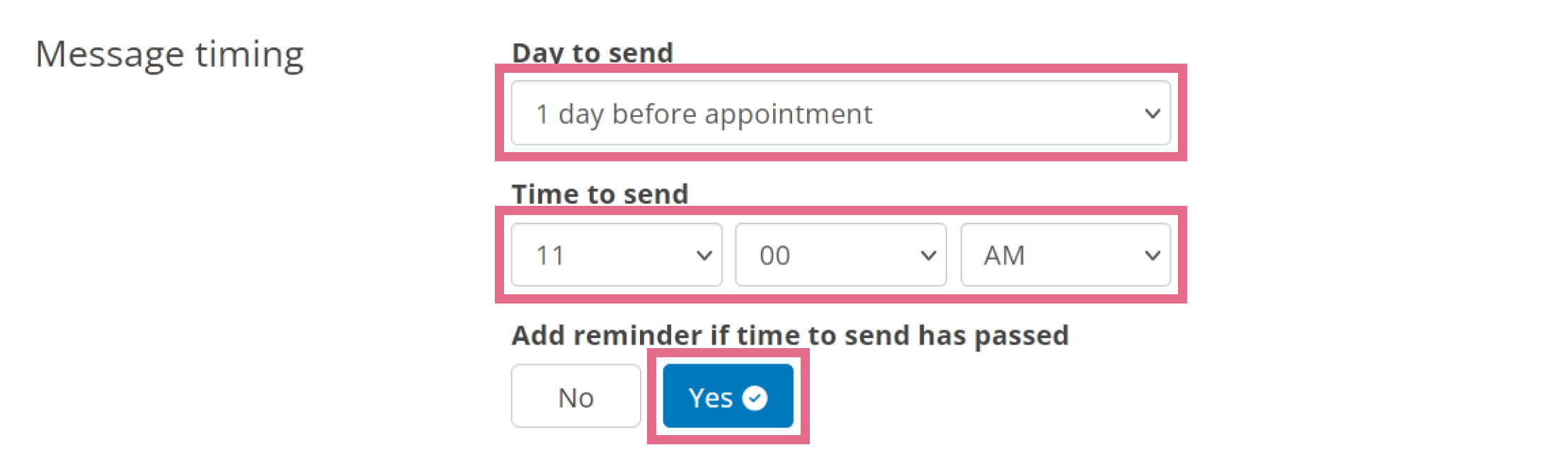Click the checkmark icon in Yes button

click(755, 398)
